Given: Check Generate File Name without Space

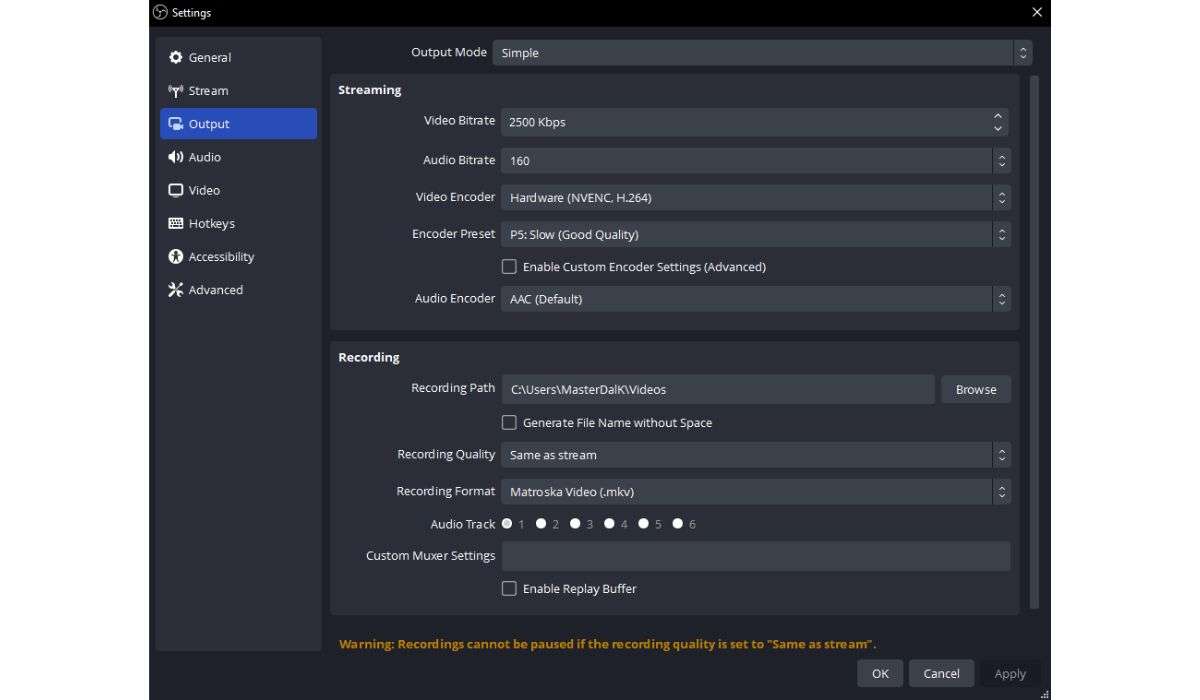Looking at the screenshot, I should (510, 422).
